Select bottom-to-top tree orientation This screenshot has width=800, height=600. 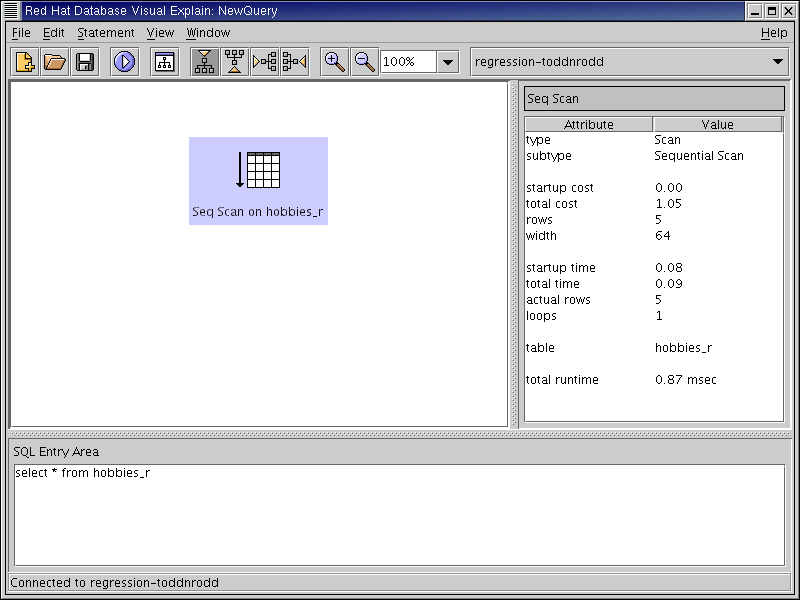pyautogui.click(x=235, y=62)
